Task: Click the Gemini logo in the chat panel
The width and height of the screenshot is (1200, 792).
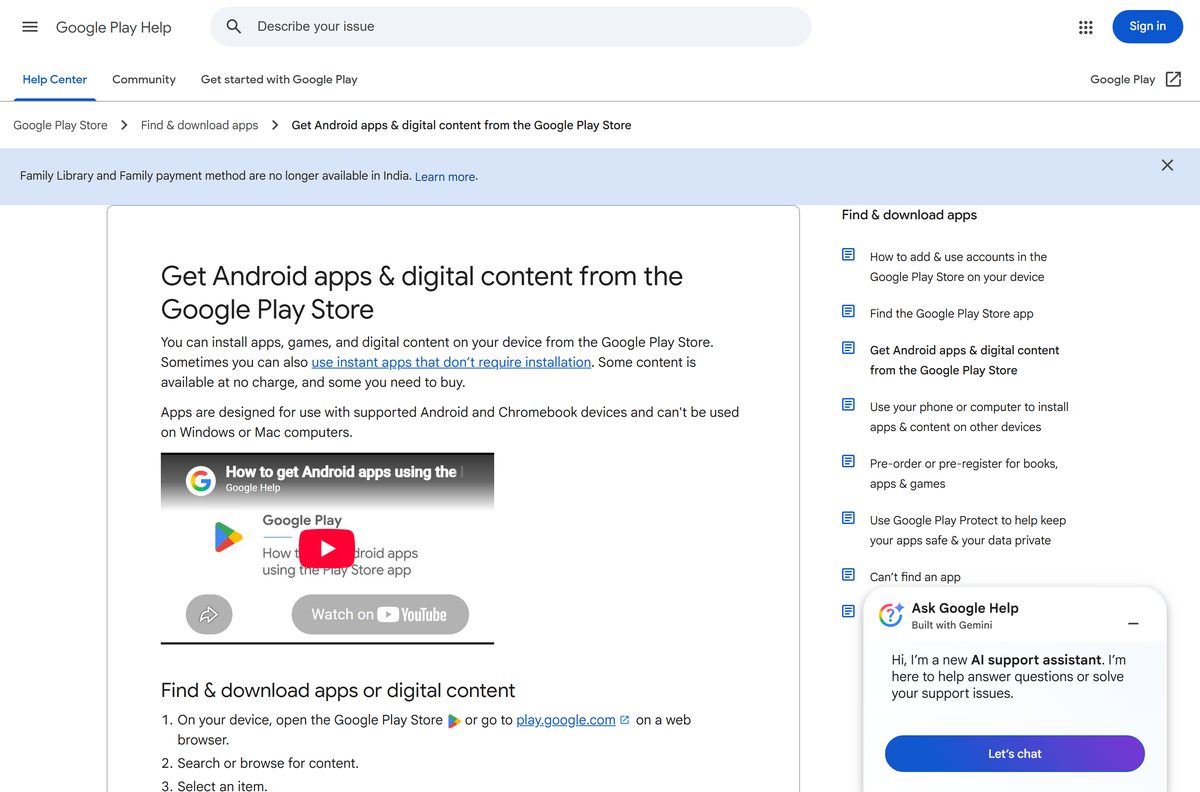Action: (x=891, y=615)
